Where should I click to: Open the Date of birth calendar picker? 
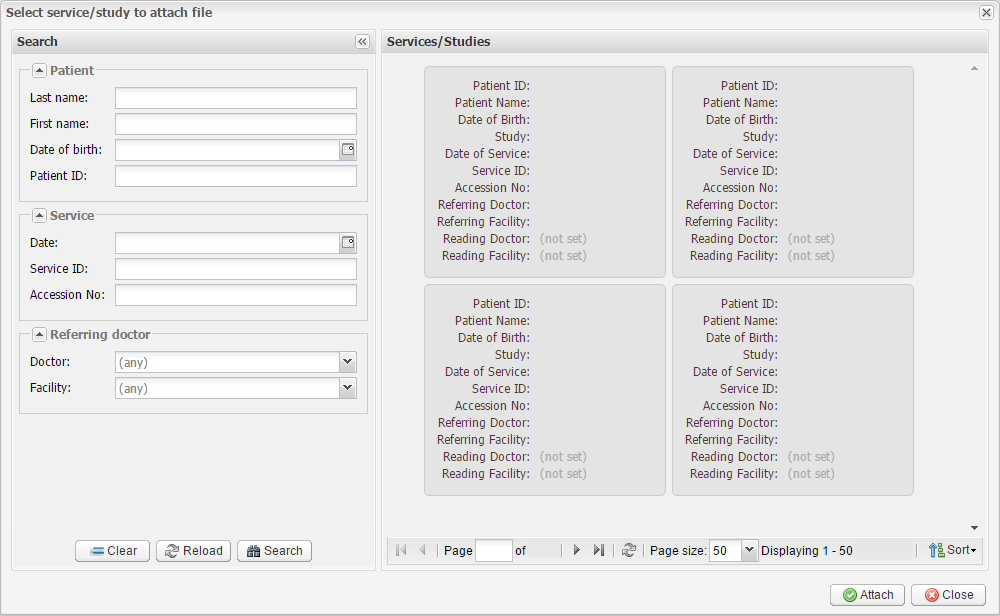348,150
